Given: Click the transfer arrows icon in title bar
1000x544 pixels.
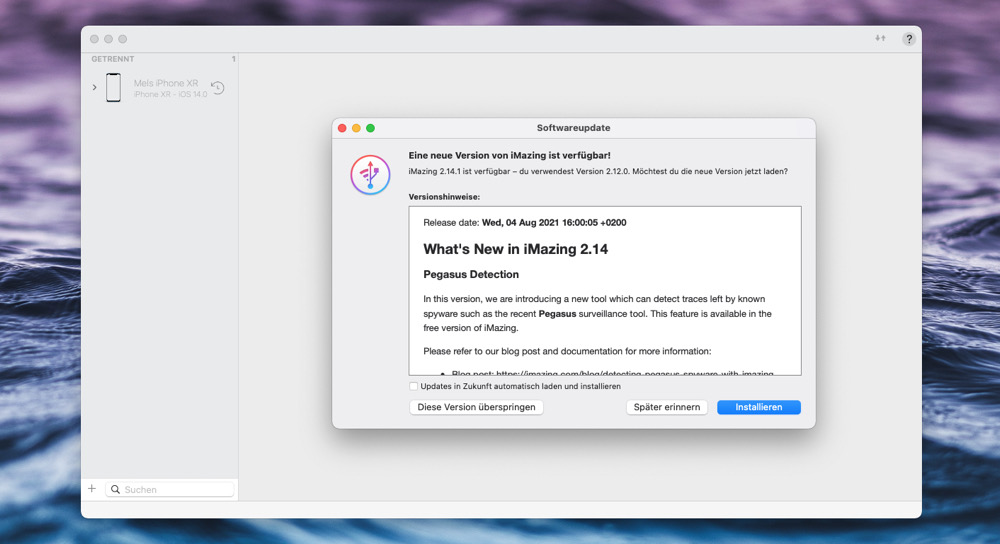Looking at the screenshot, I should [880, 38].
